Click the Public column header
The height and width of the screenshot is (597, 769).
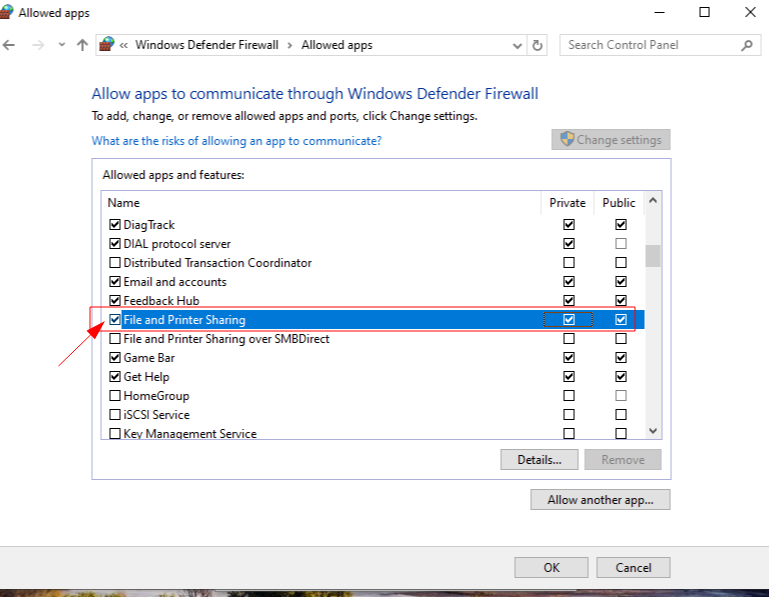tap(619, 203)
